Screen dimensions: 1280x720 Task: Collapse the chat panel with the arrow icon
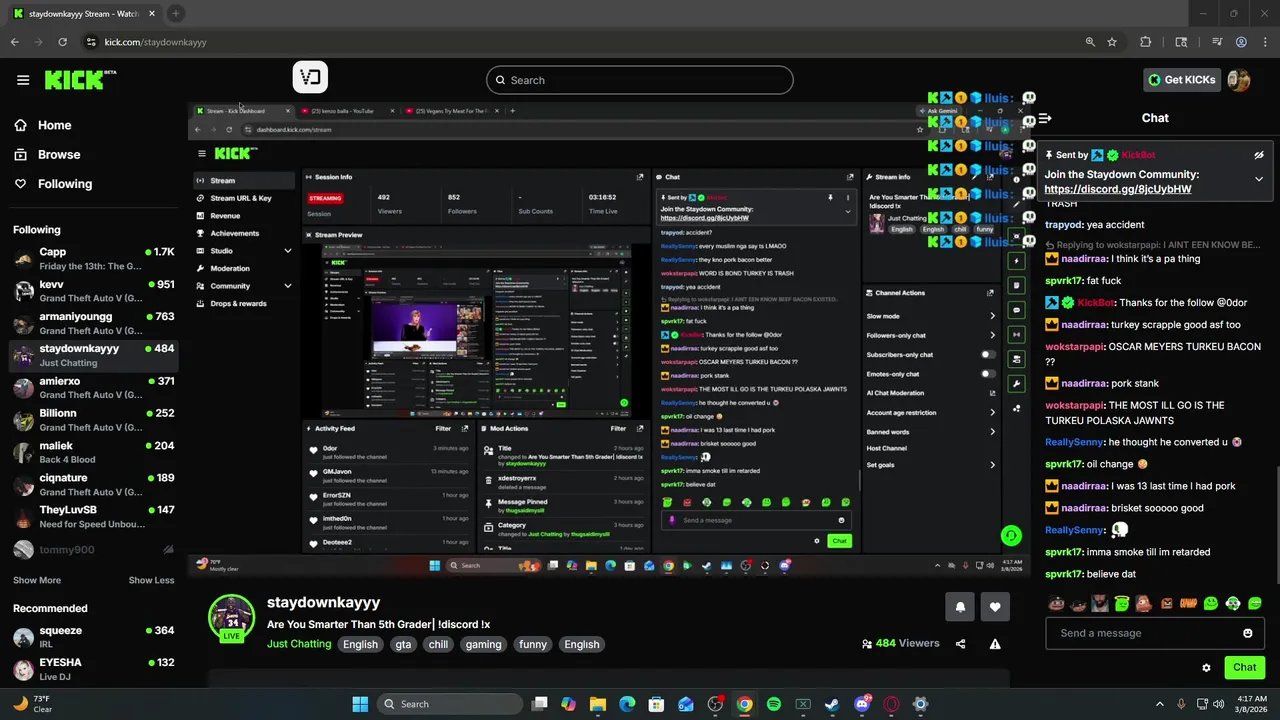click(x=1045, y=118)
